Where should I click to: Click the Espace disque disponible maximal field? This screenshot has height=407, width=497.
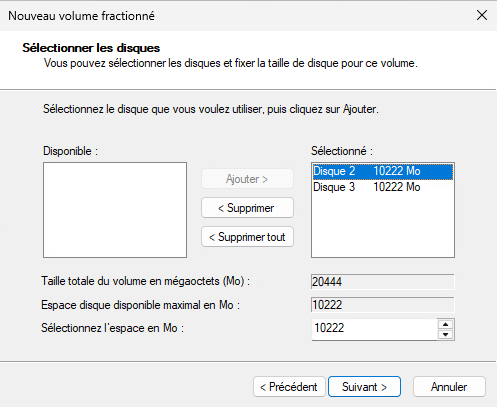[382, 305]
